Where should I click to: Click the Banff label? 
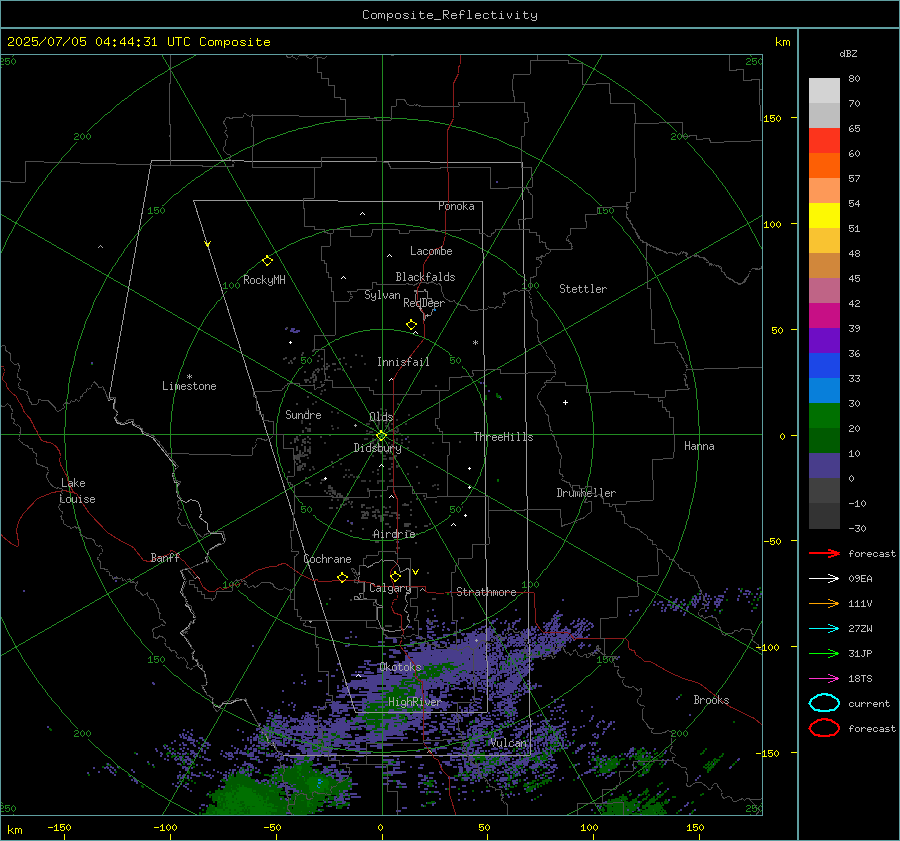[x=165, y=557]
